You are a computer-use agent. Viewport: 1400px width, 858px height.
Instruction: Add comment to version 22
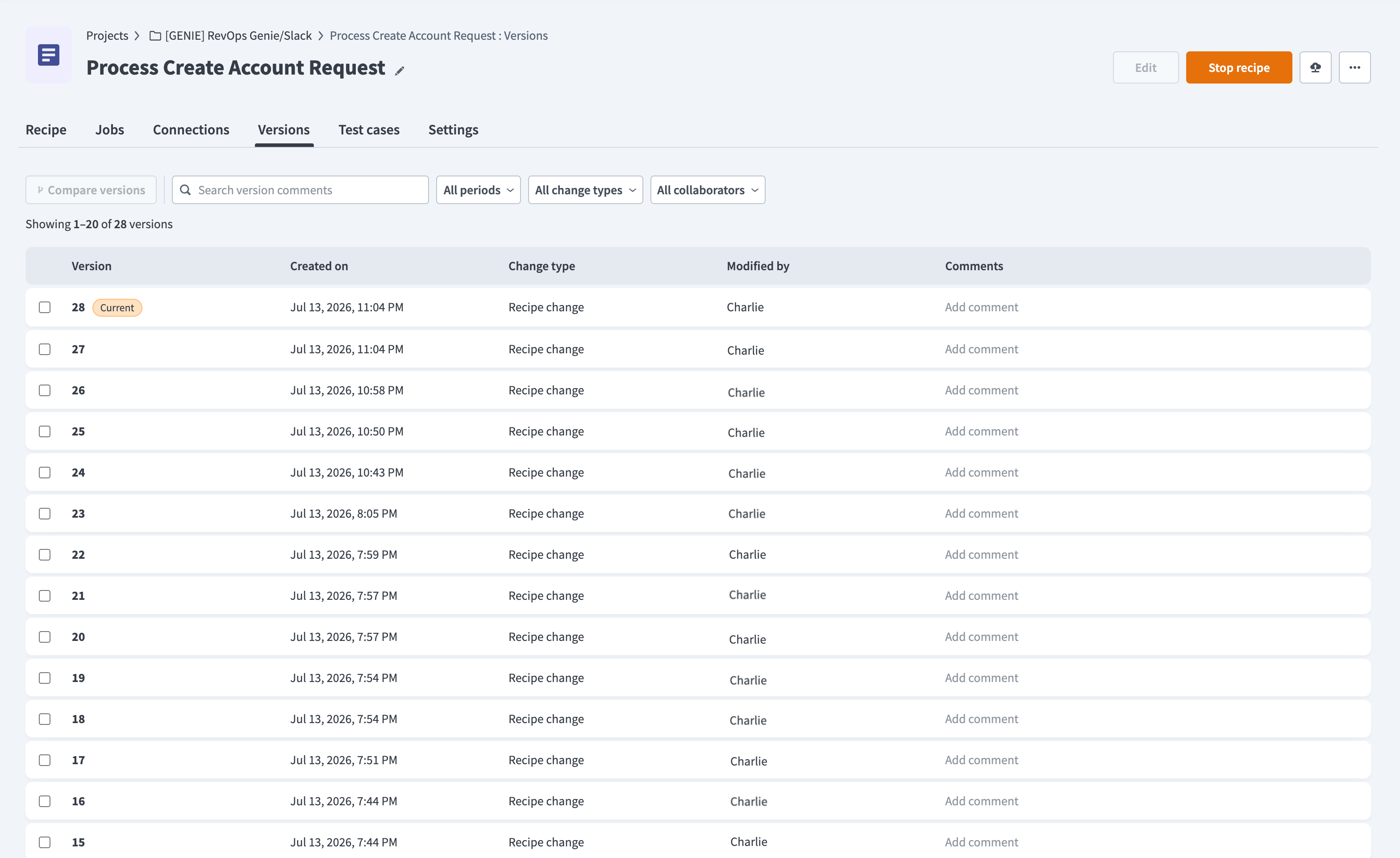tap(981, 554)
